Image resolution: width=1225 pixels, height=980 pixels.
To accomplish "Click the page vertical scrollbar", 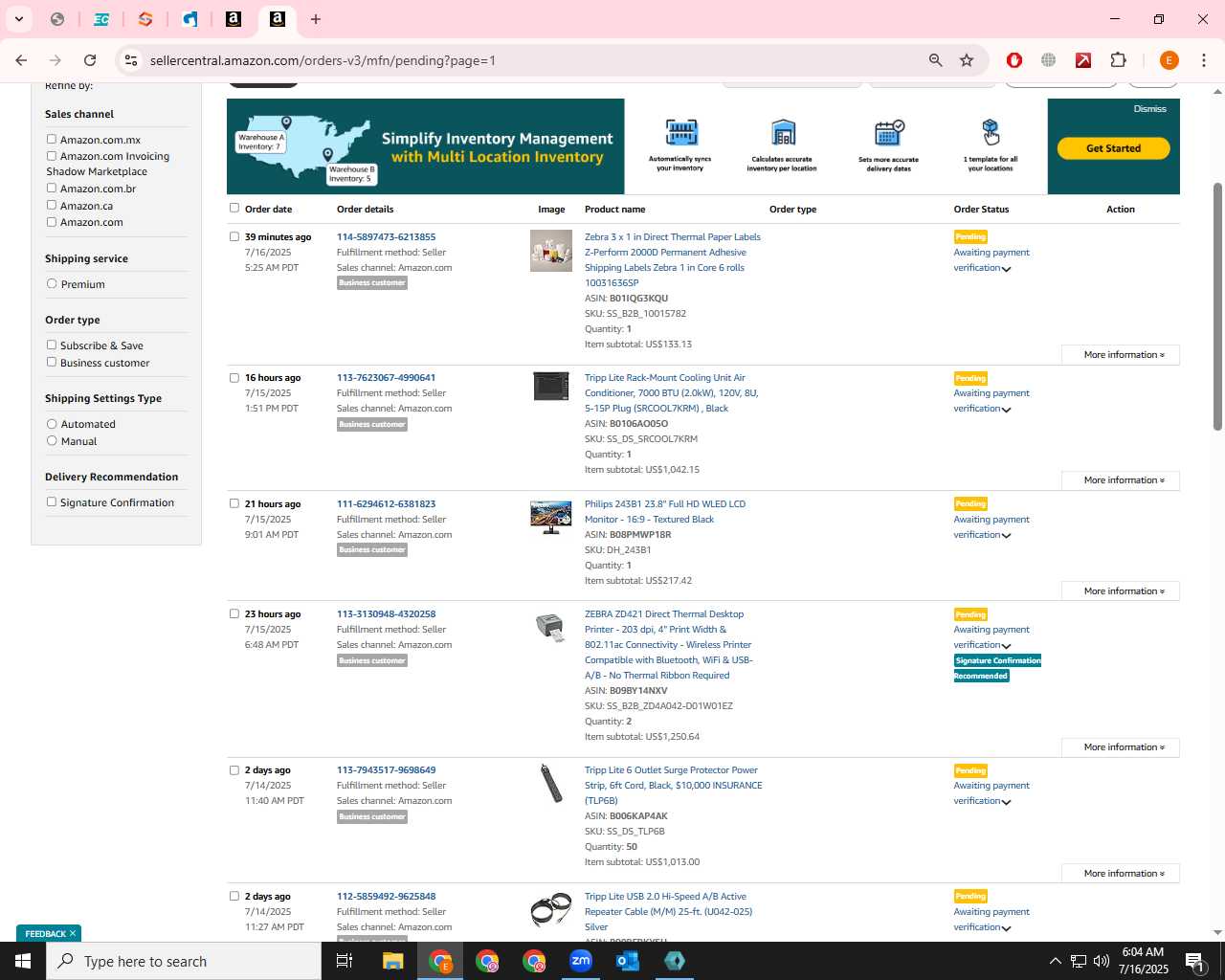I will click(1217, 306).
